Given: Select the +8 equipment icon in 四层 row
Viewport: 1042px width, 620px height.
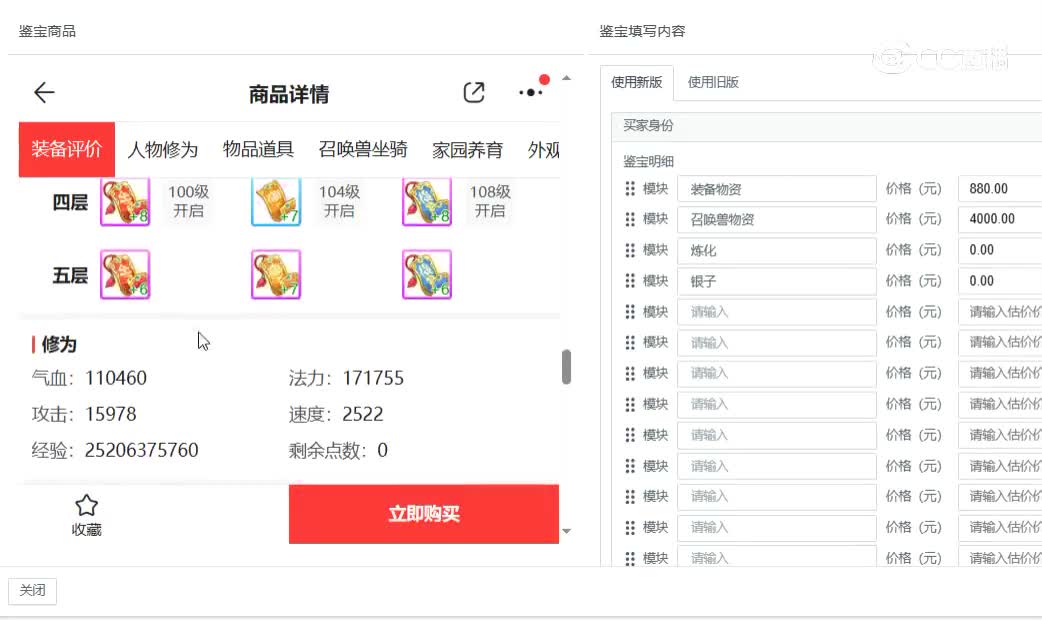Looking at the screenshot, I should [x=125, y=202].
